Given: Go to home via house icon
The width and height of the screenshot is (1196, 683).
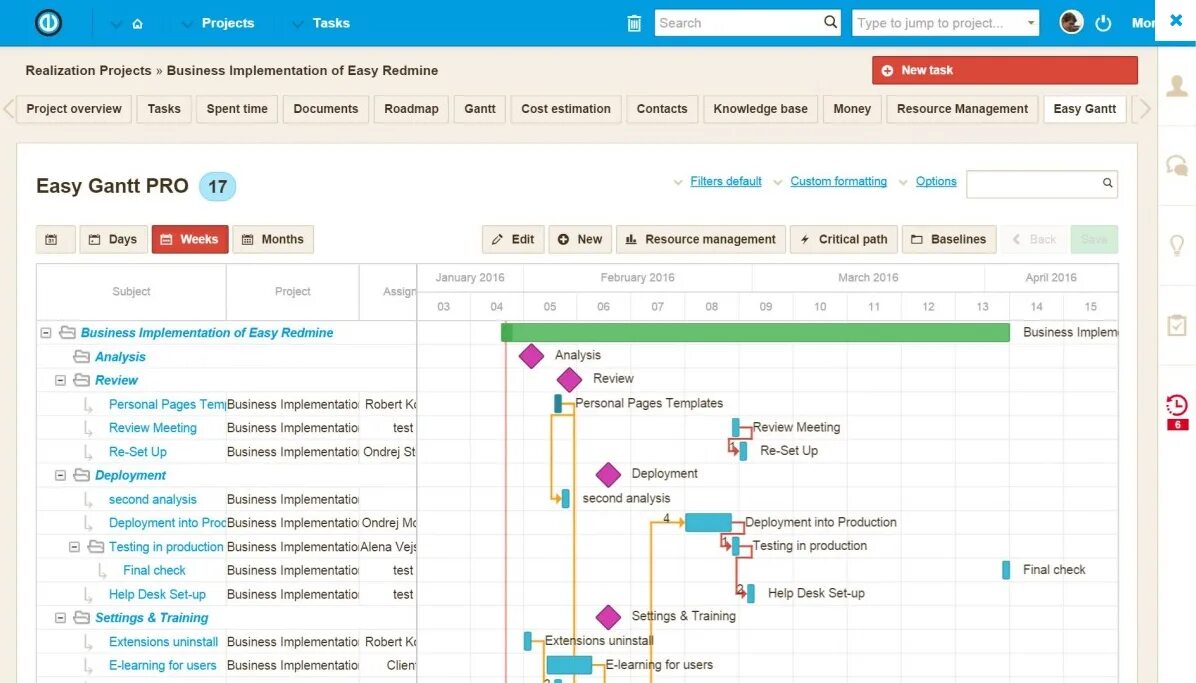Looking at the screenshot, I should point(137,24).
